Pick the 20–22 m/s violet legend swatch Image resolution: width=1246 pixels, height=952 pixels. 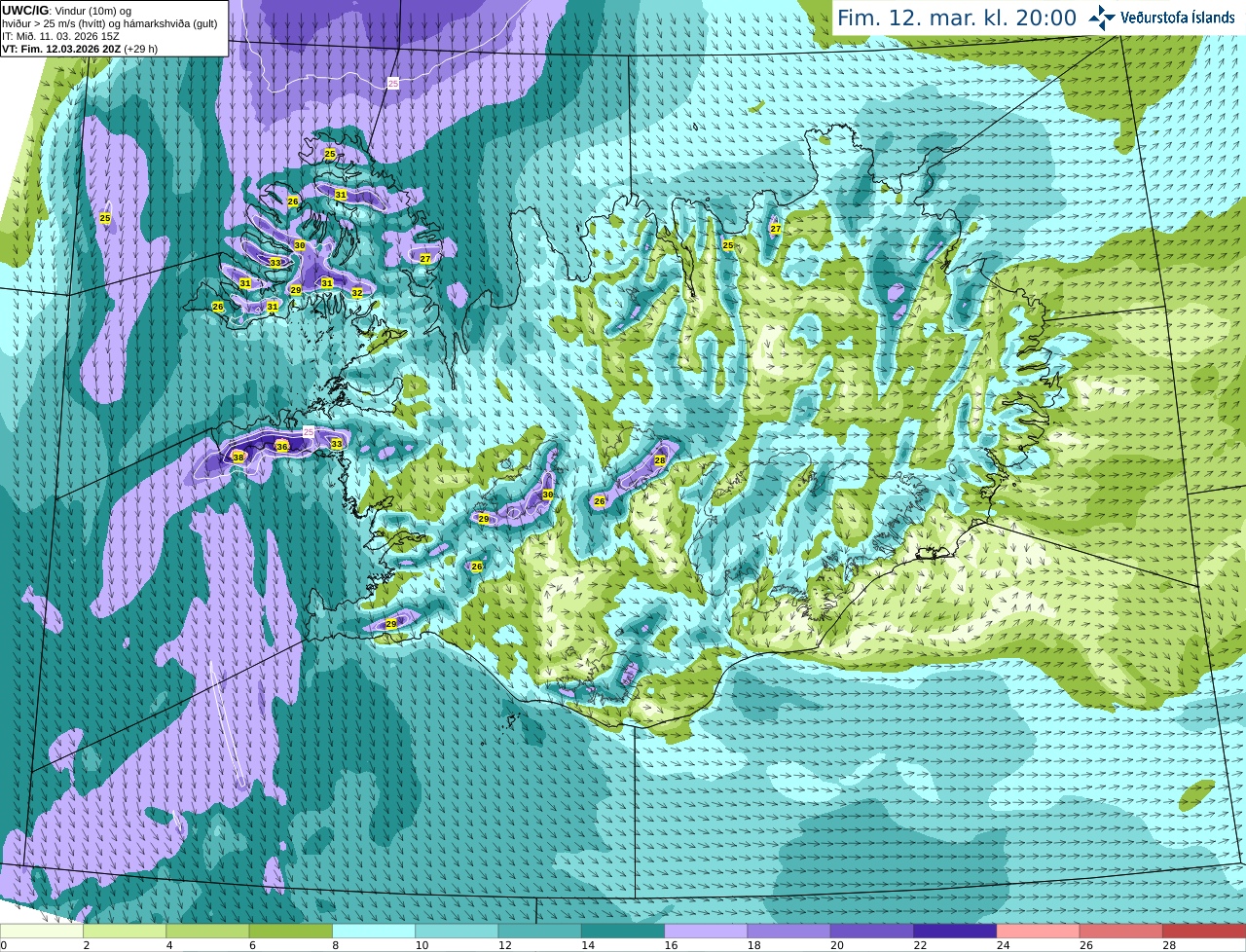pyautogui.click(x=872, y=931)
